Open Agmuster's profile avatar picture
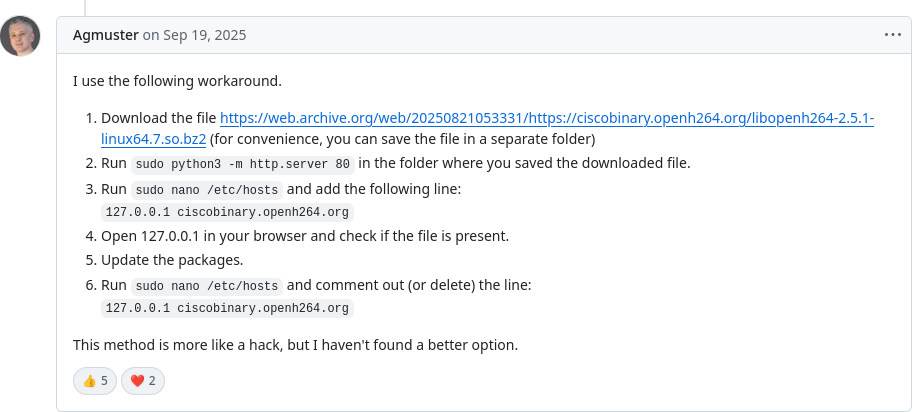912x412 pixels. coord(20,35)
